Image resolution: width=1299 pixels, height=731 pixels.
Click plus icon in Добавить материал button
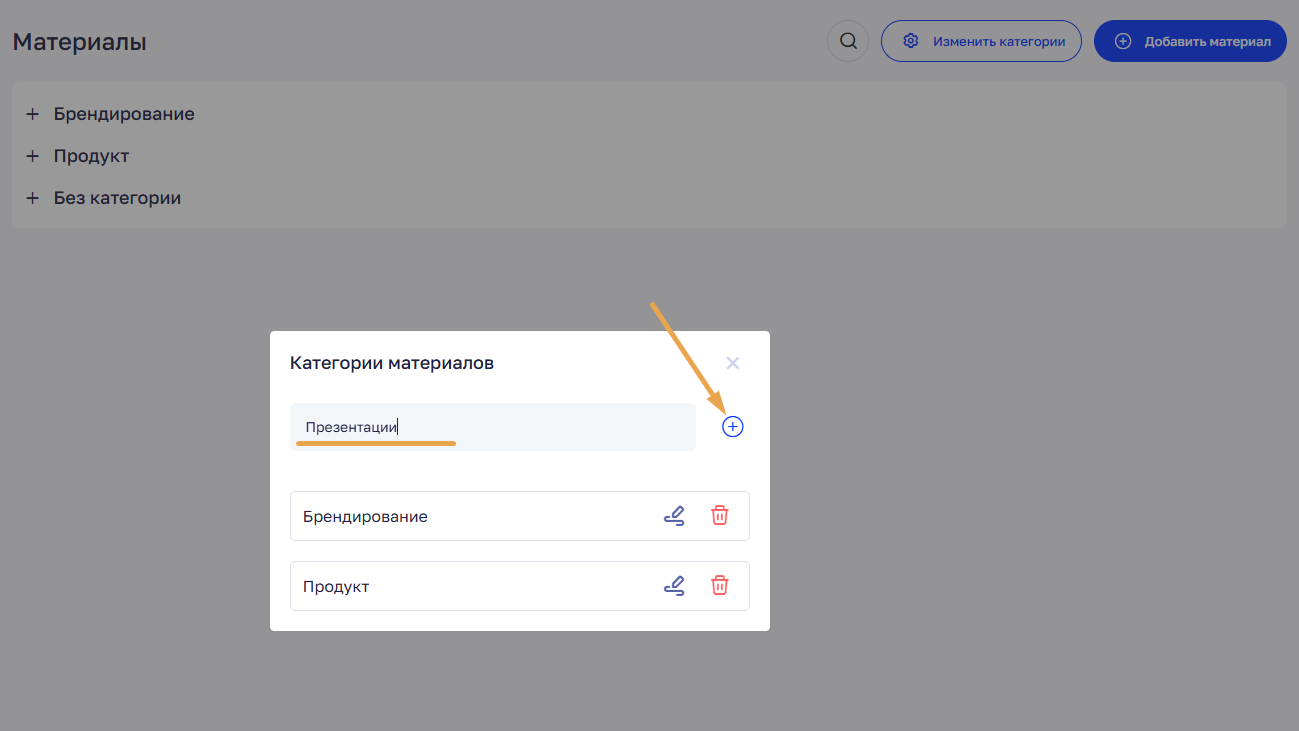[1123, 42]
